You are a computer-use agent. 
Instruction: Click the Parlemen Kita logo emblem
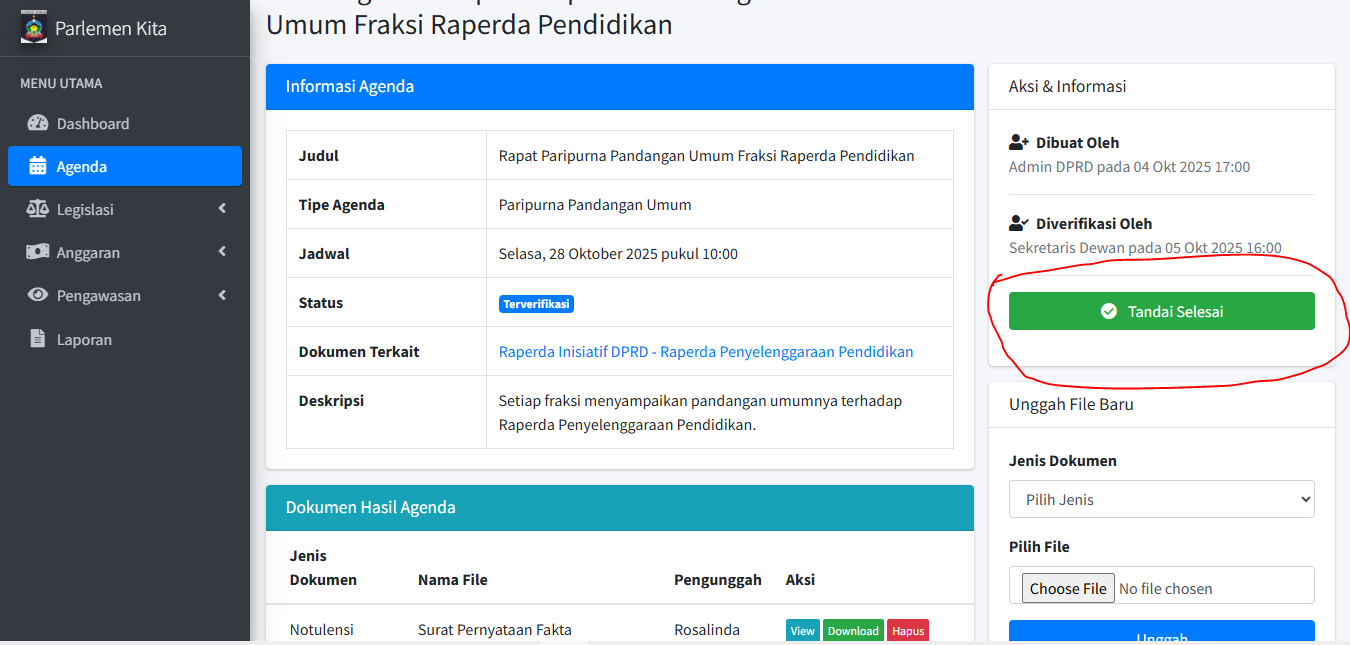34,27
